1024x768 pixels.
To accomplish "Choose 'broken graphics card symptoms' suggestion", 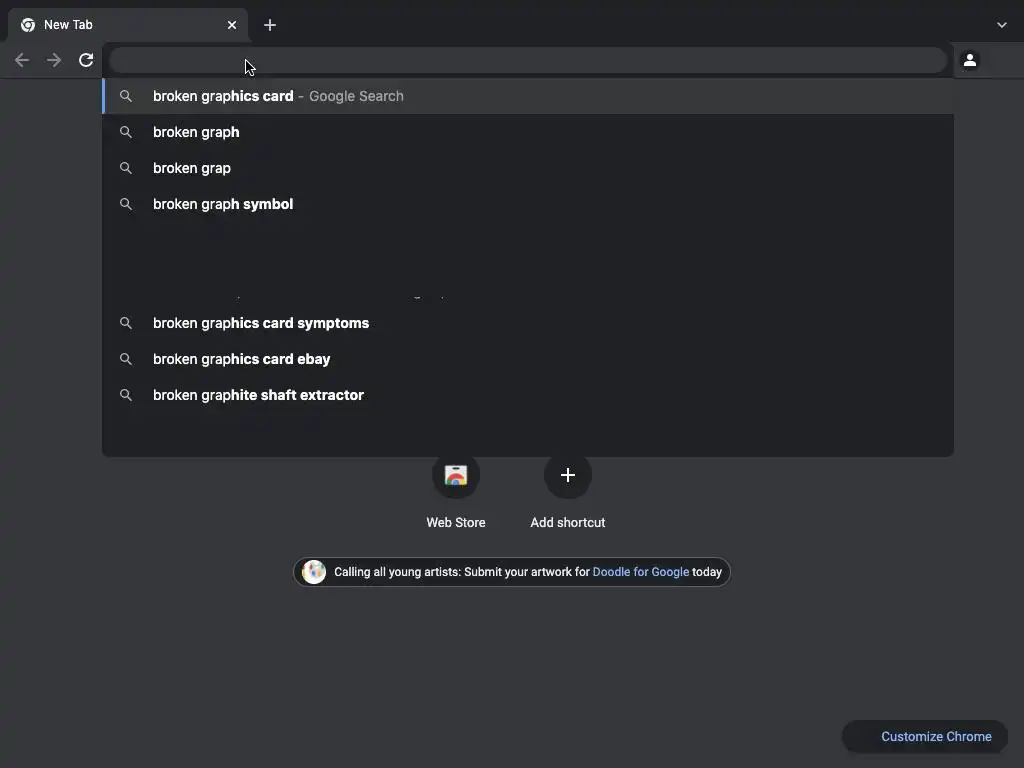I will pyautogui.click(x=261, y=323).
